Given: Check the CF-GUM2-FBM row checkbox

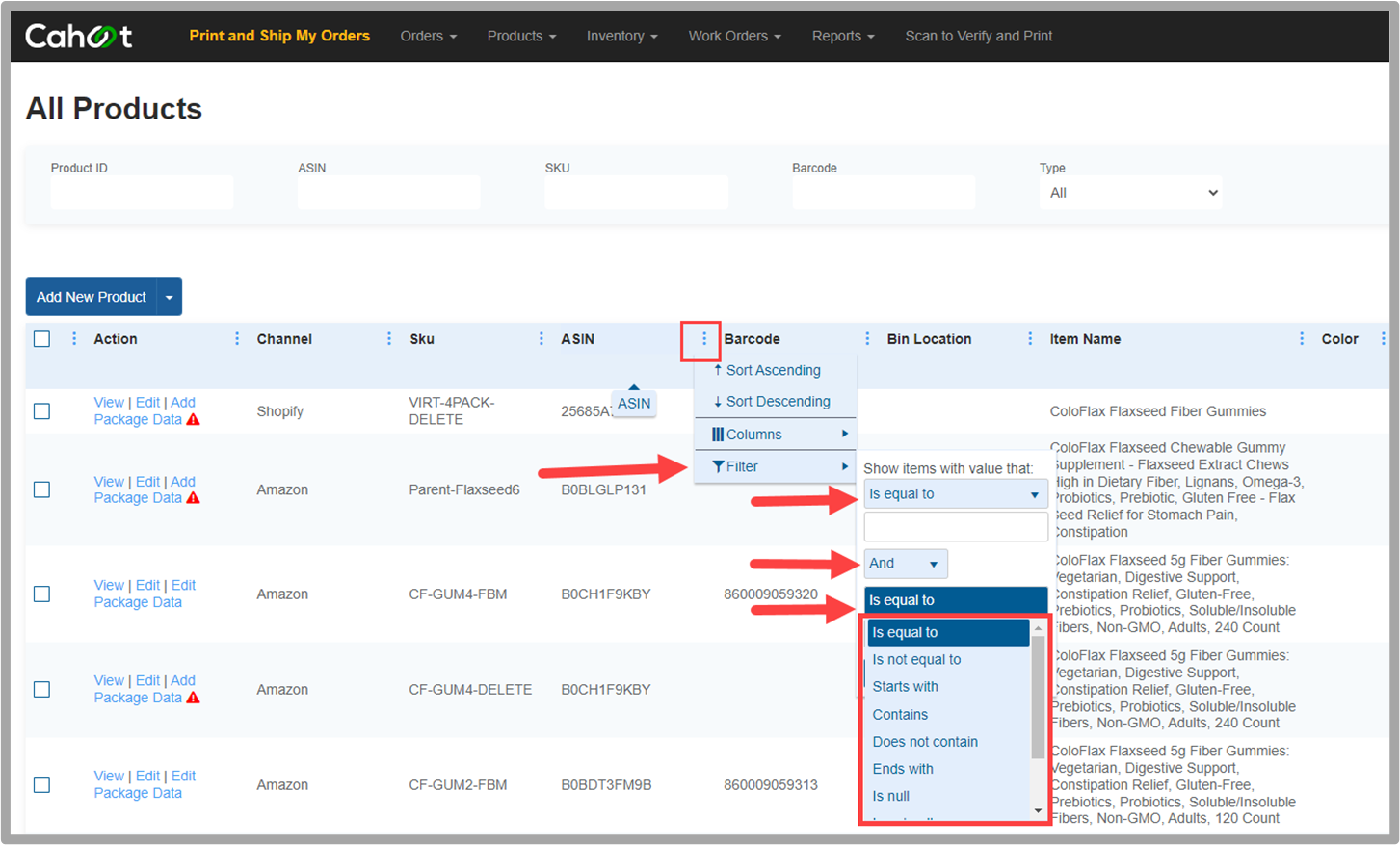Looking at the screenshot, I should (x=41, y=784).
